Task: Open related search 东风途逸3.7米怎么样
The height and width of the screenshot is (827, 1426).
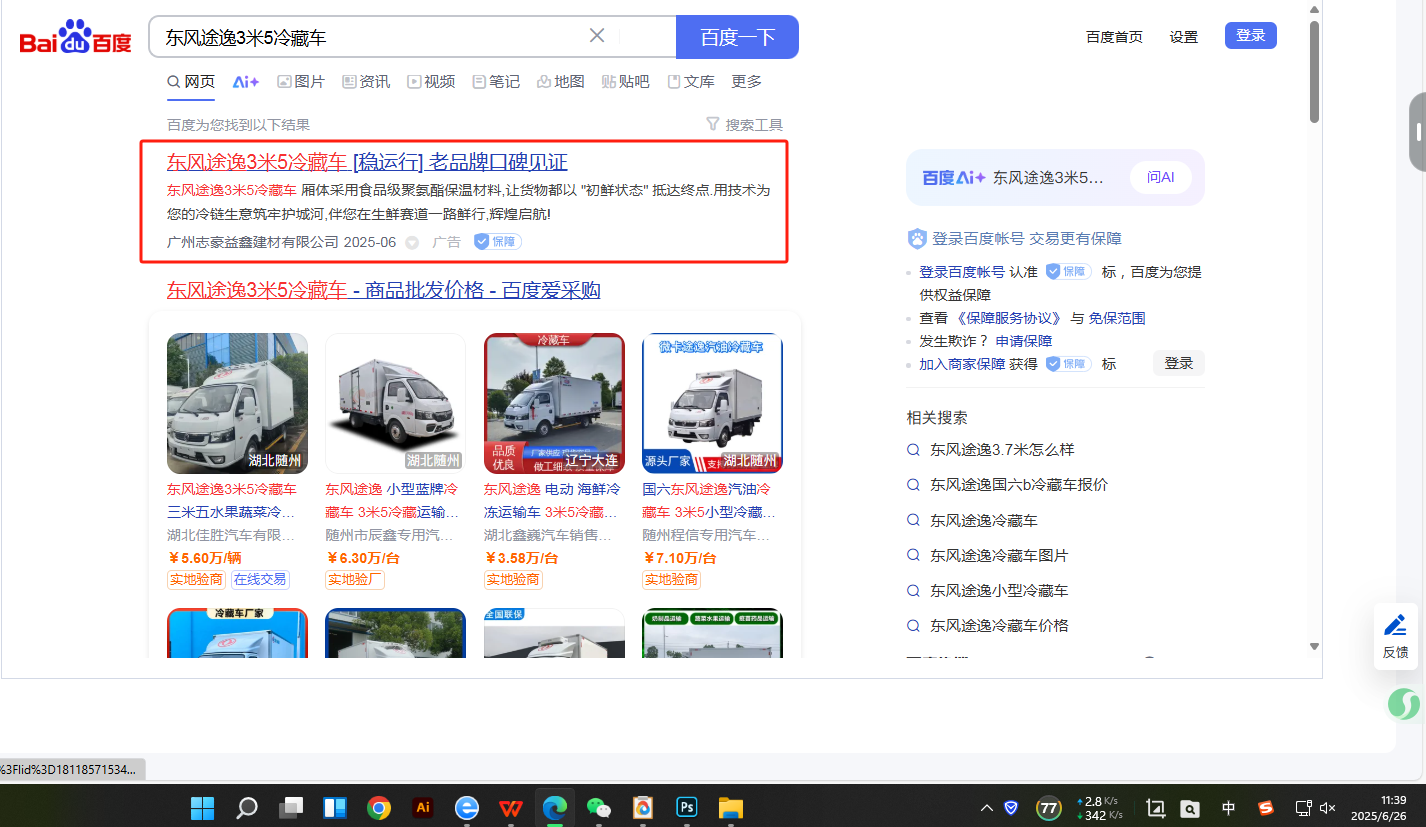Action: 1002,450
